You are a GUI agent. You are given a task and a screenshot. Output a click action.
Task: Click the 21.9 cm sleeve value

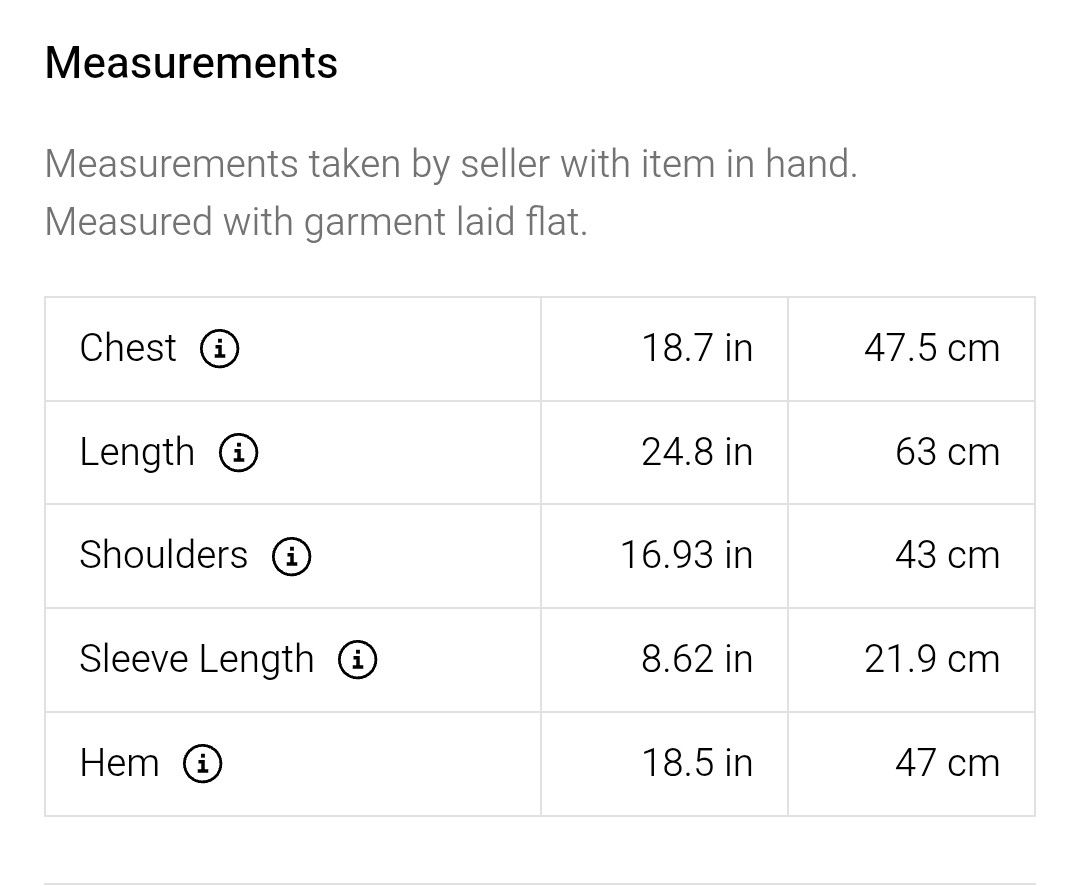[x=932, y=659]
